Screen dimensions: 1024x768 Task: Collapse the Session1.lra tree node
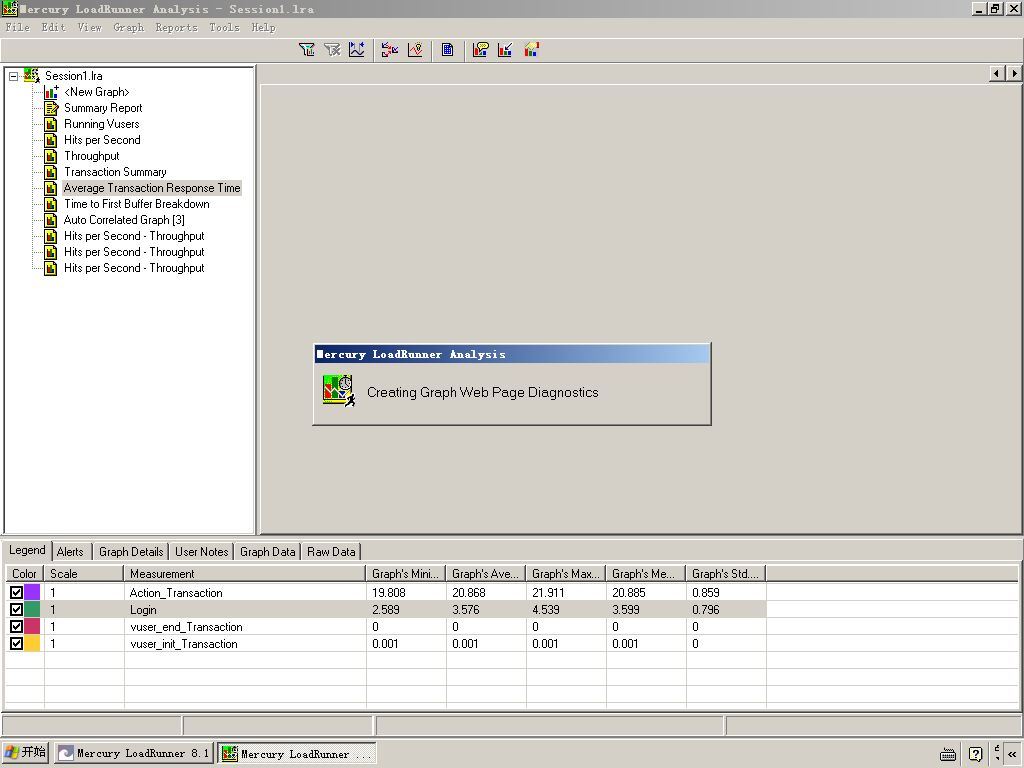tap(13, 76)
